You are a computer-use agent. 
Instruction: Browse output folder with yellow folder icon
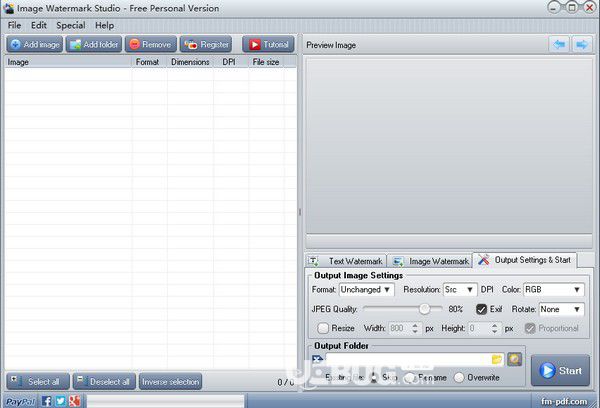[497, 359]
